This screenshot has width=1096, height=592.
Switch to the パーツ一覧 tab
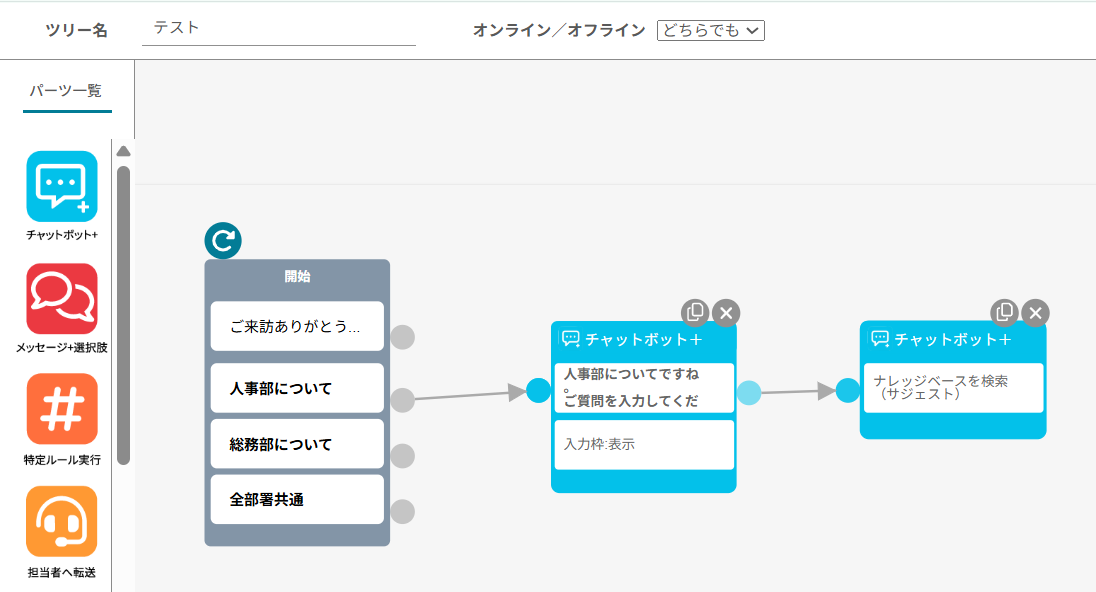click(66, 91)
